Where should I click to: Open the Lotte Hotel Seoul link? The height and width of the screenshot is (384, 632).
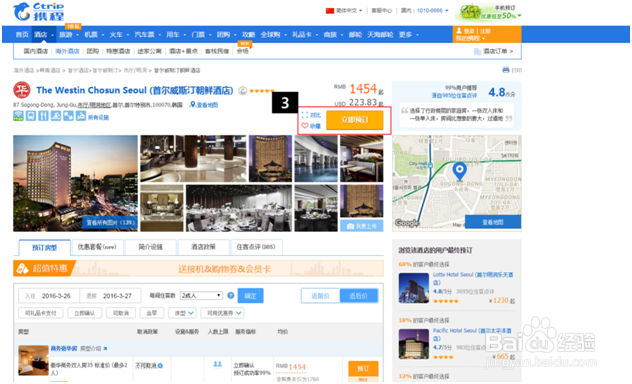coord(473,278)
